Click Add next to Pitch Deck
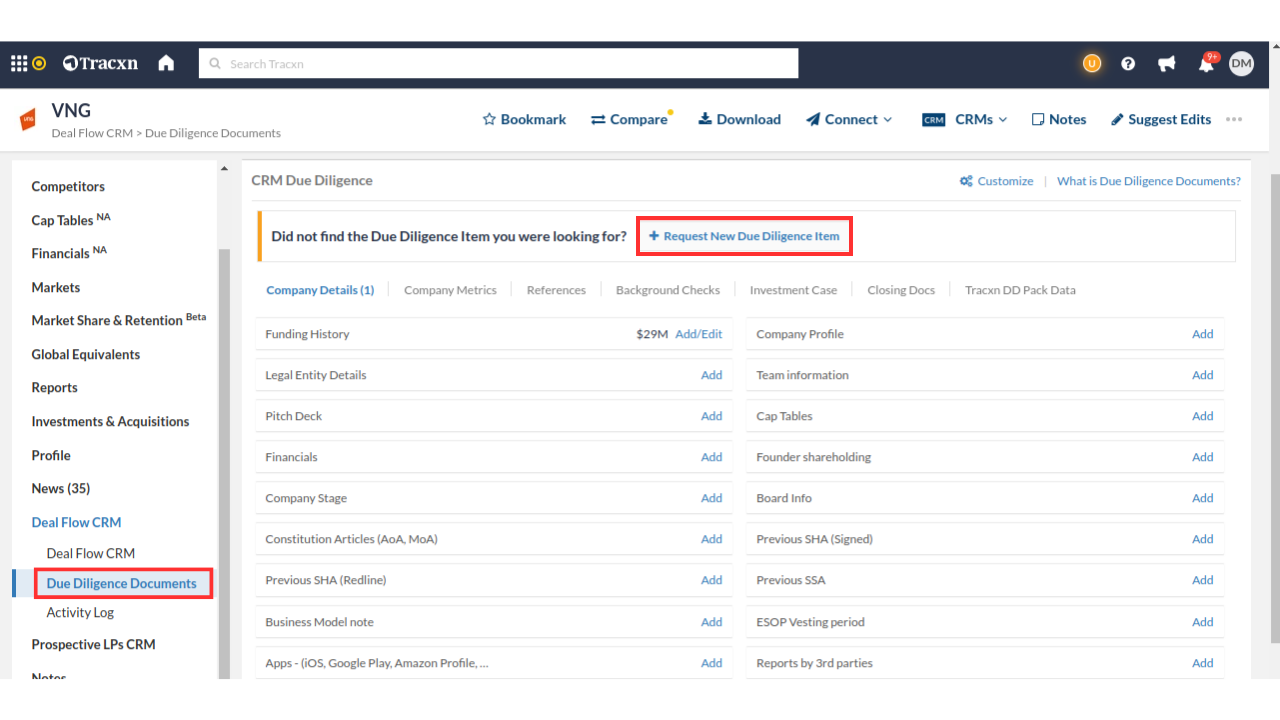The height and width of the screenshot is (720, 1280). 711,416
